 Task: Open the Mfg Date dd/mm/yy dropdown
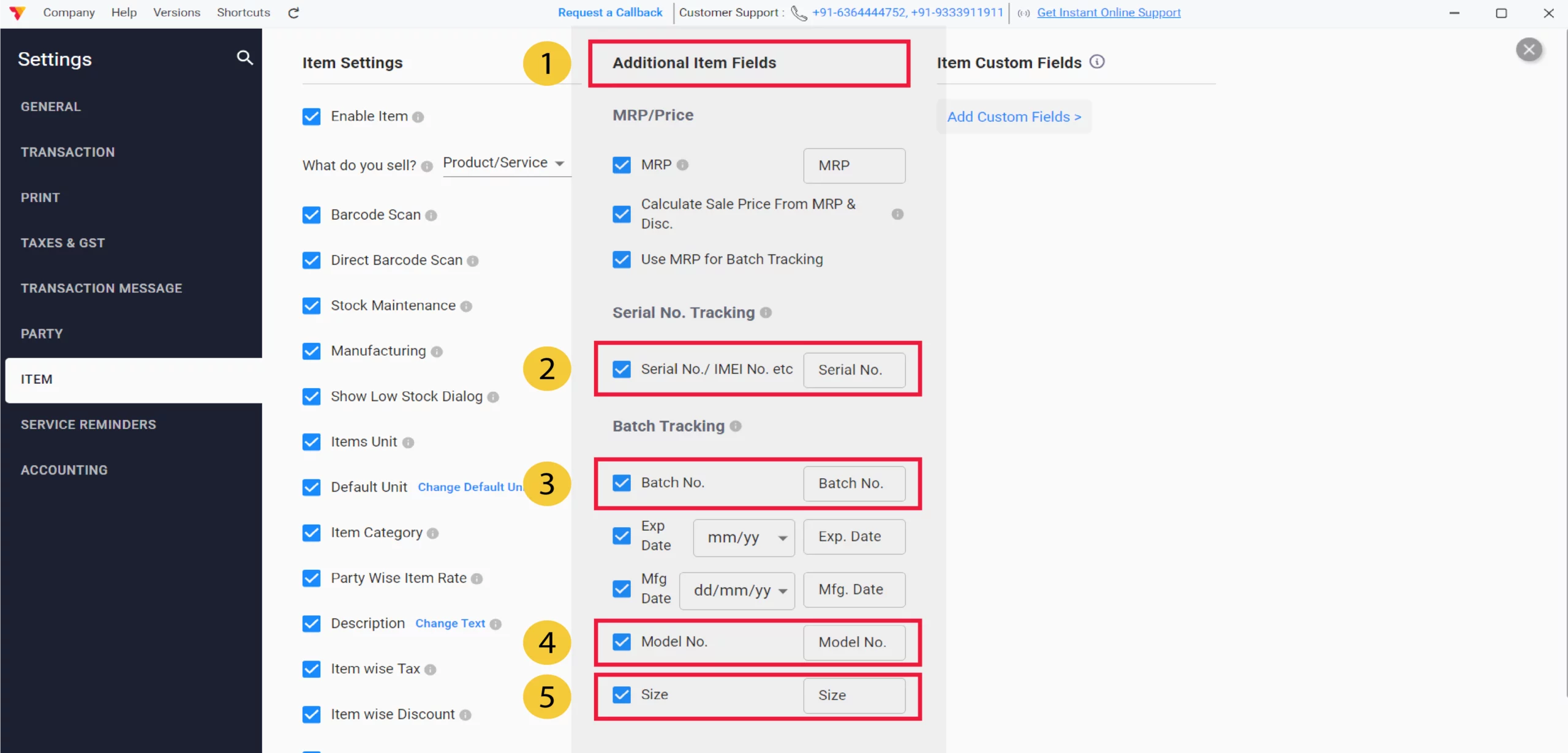pyautogui.click(x=737, y=591)
